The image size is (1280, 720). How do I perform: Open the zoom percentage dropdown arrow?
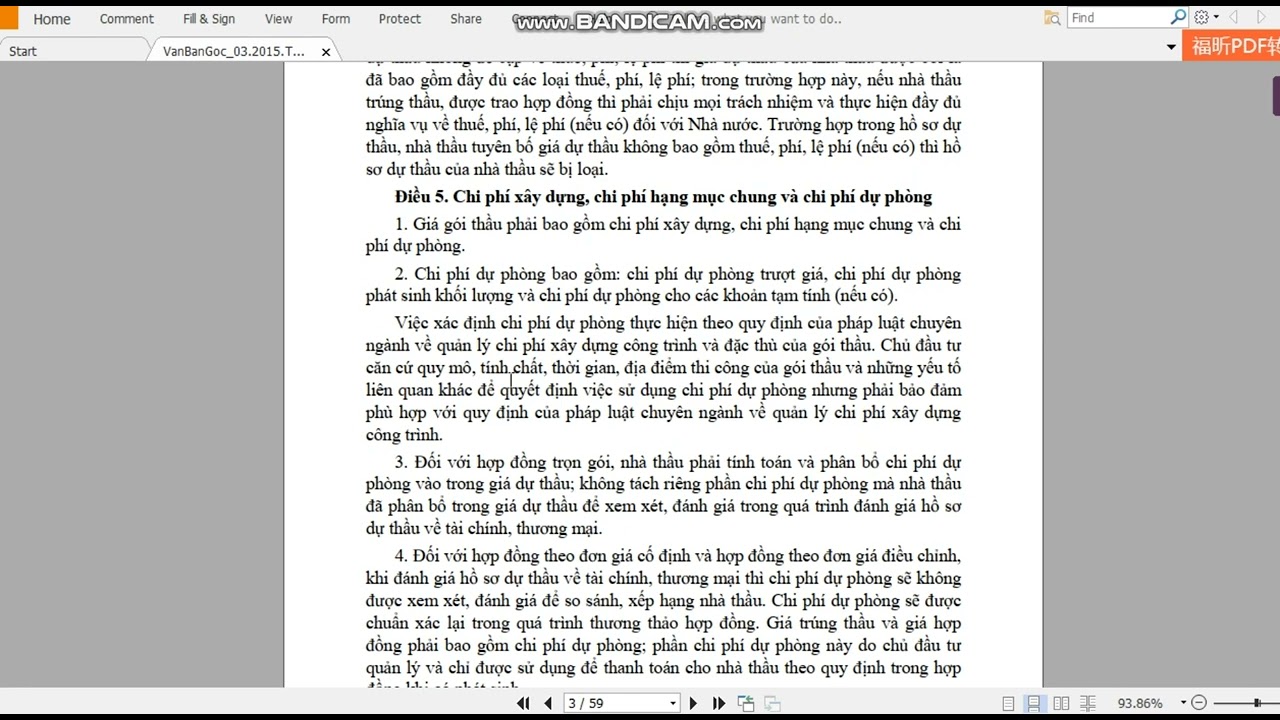point(1183,703)
